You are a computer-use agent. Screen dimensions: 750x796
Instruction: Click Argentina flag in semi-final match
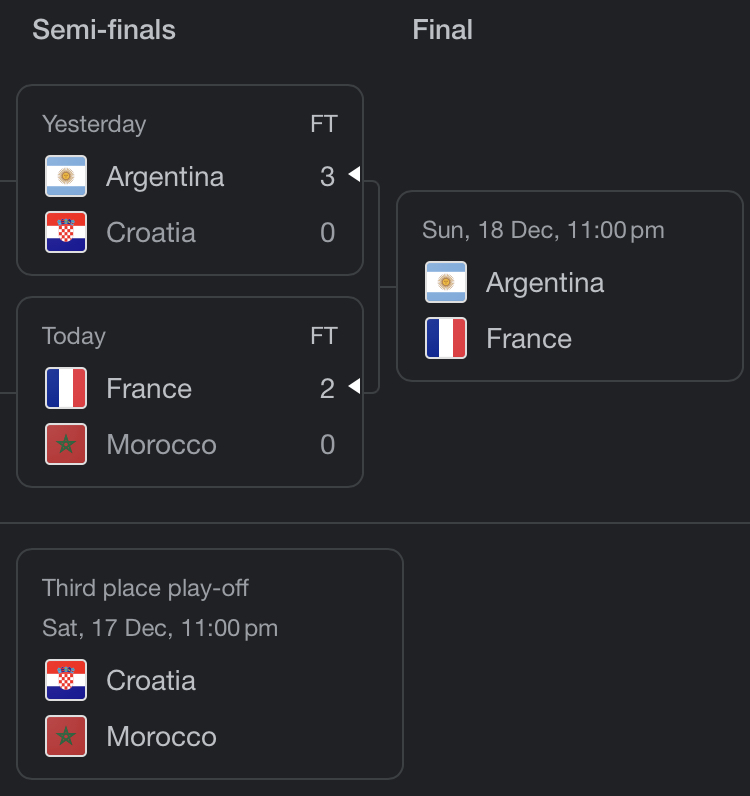[x=66, y=176]
